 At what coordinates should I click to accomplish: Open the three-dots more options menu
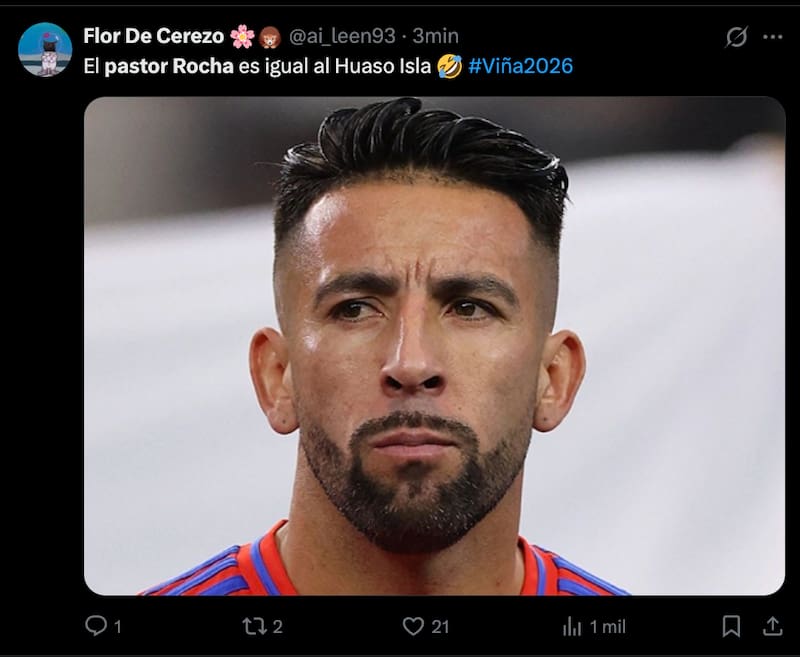coord(773,37)
